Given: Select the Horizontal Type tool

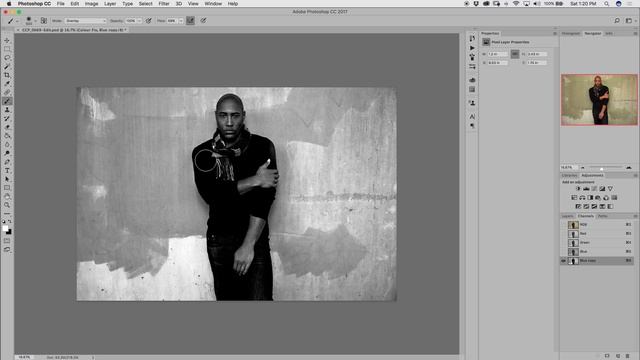Looking at the screenshot, I should (x=7, y=171).
